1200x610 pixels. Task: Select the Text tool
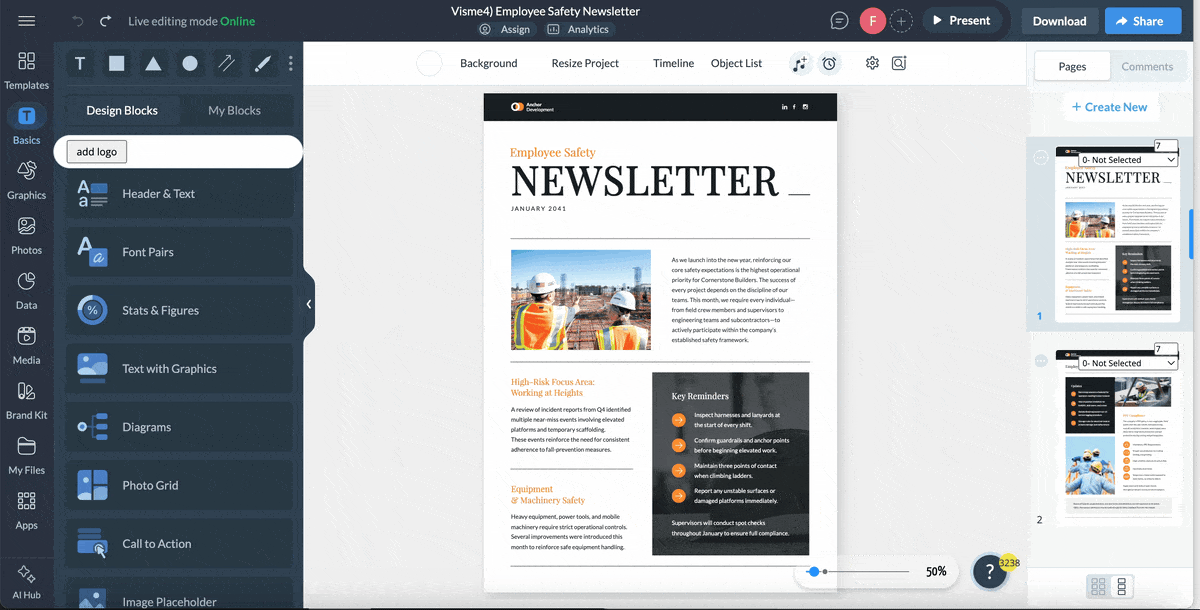(x=79, y=63)
